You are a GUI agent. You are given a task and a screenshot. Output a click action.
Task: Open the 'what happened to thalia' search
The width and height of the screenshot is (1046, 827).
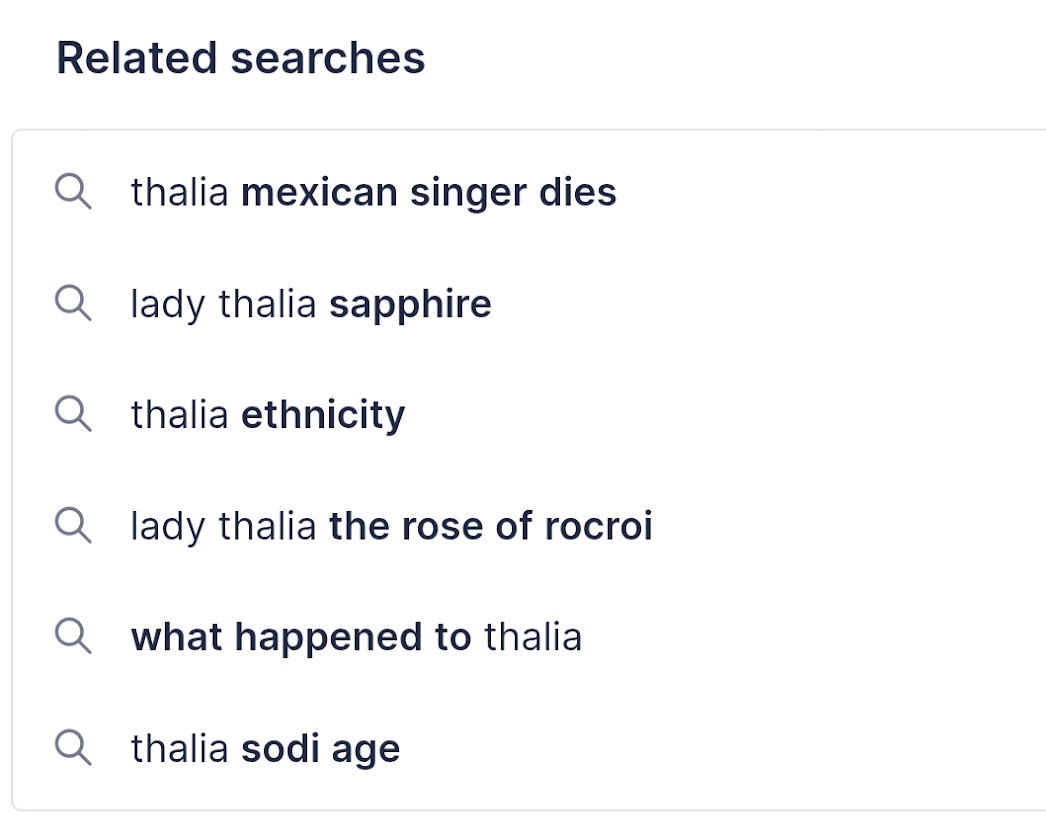356,637
